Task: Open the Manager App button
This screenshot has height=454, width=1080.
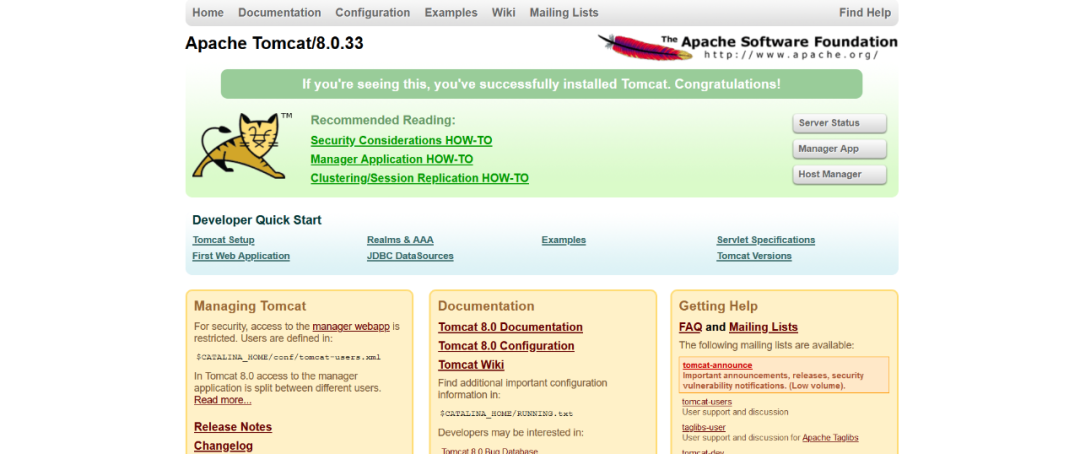Action: pyautogui.click(x=840, y=149)
